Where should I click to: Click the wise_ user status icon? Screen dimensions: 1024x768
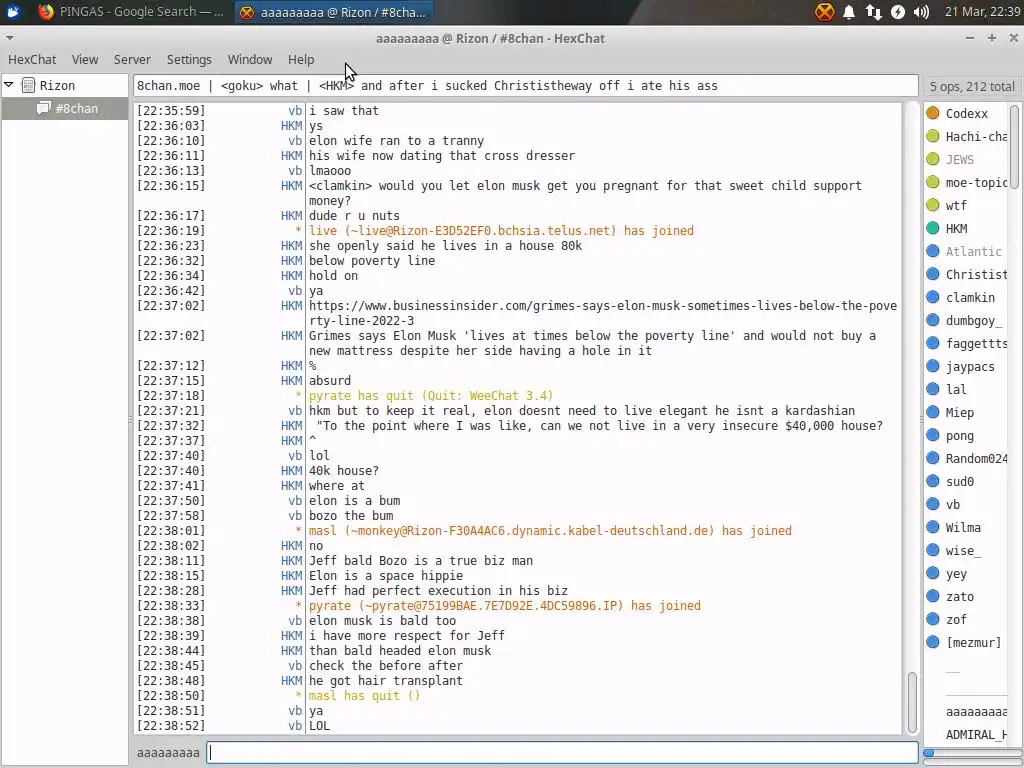tap(933, 550)
